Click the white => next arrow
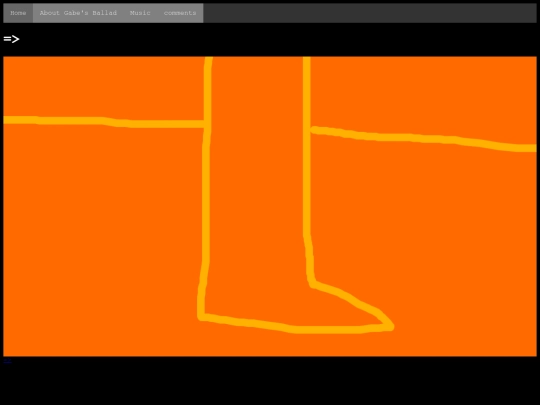The width and height of the screenshot is (540, 405). [x=11, y=39]
